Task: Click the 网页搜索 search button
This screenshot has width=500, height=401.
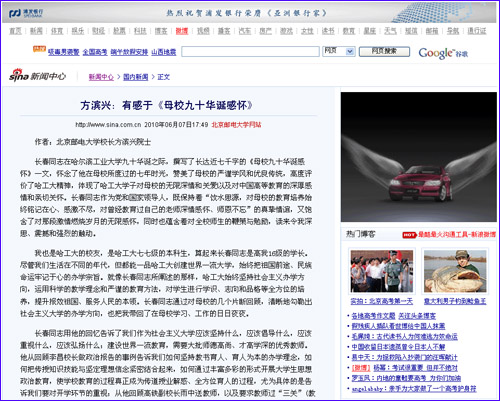Action: point(384,51)
